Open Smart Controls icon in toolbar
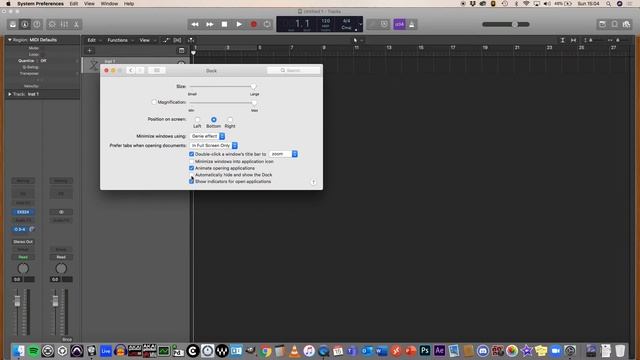This screenshot has height=360, width=640. (52, 24)
